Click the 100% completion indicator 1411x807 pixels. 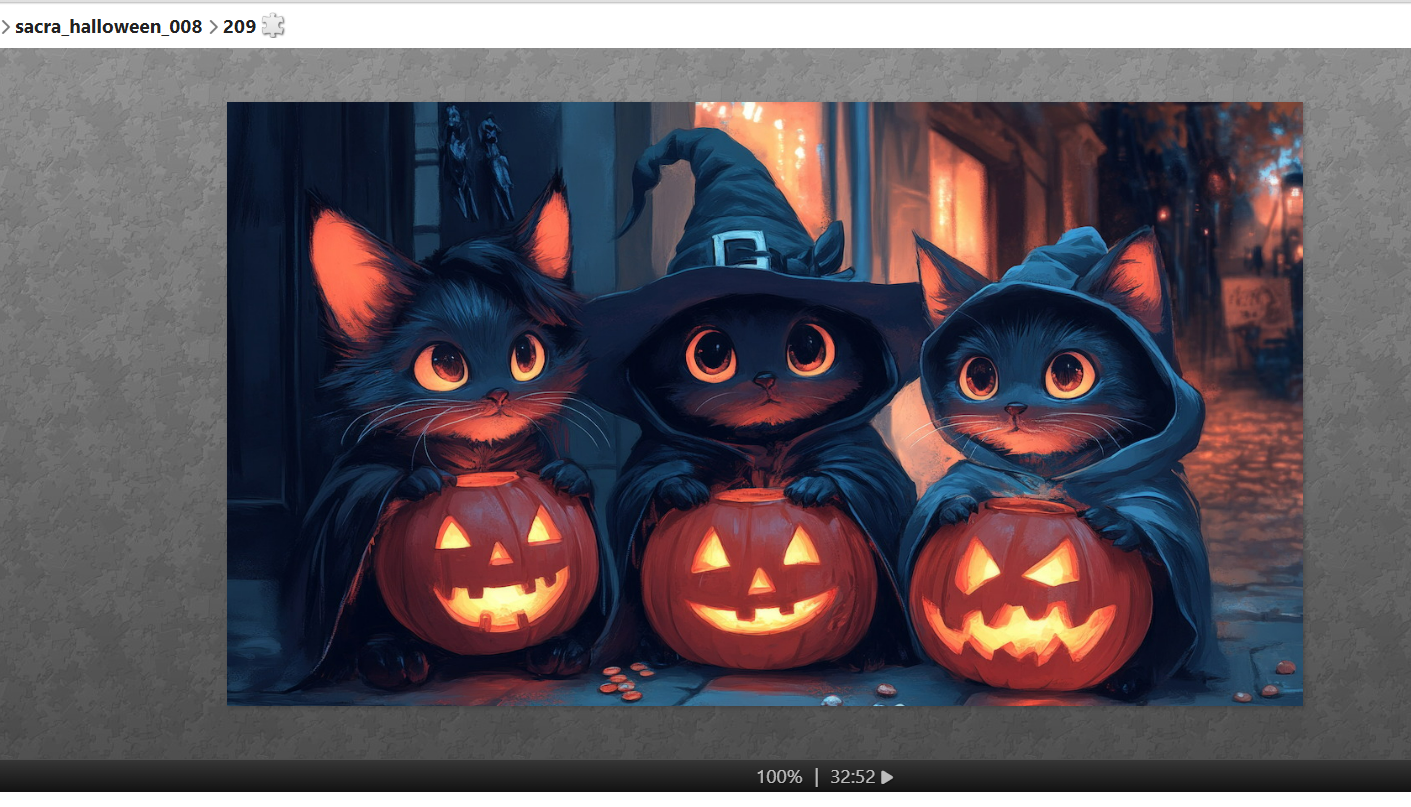[x=779, y=777]
